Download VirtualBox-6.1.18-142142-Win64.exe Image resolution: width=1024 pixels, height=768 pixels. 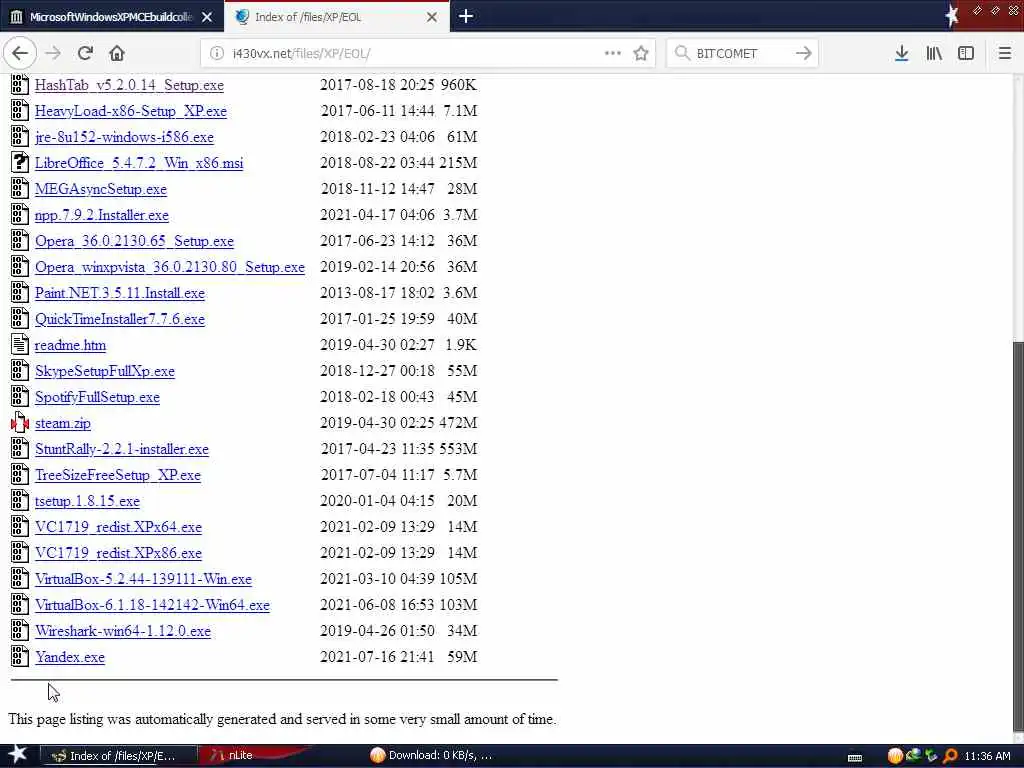point(152,605)
